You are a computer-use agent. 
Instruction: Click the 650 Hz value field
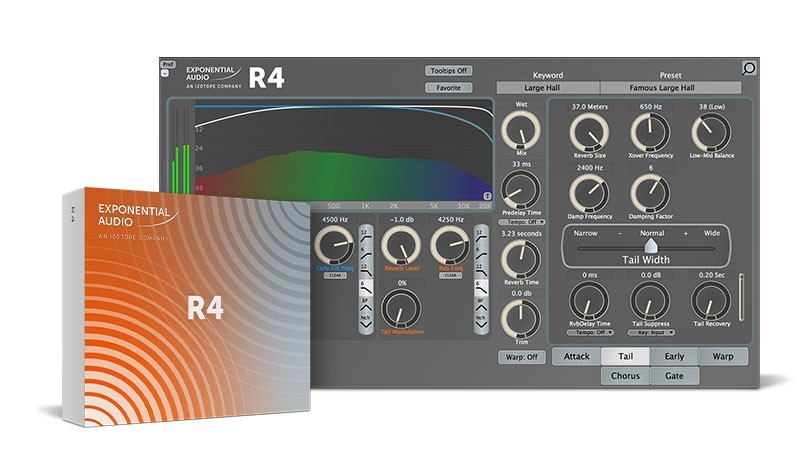pyautogui.click(x=651, y=107)
